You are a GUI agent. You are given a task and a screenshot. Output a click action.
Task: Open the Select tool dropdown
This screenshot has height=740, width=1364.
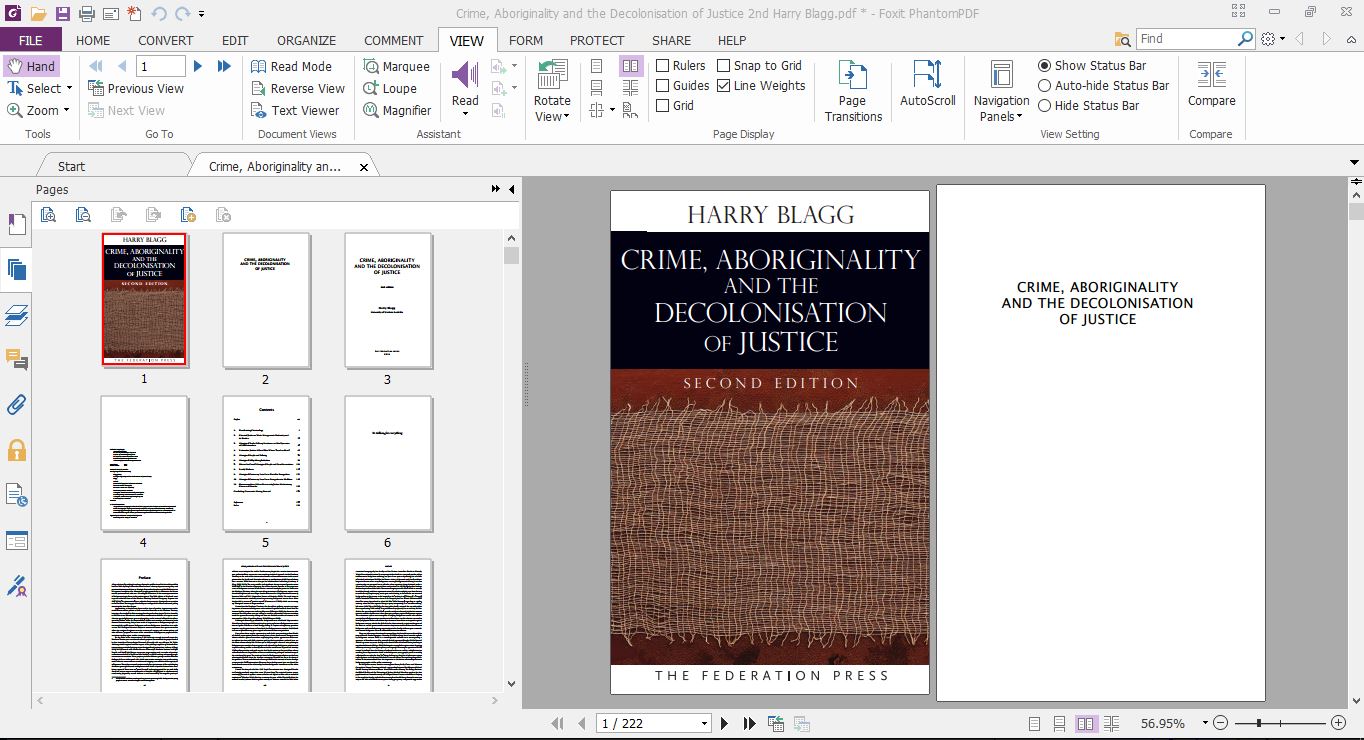tap(69, 88)
